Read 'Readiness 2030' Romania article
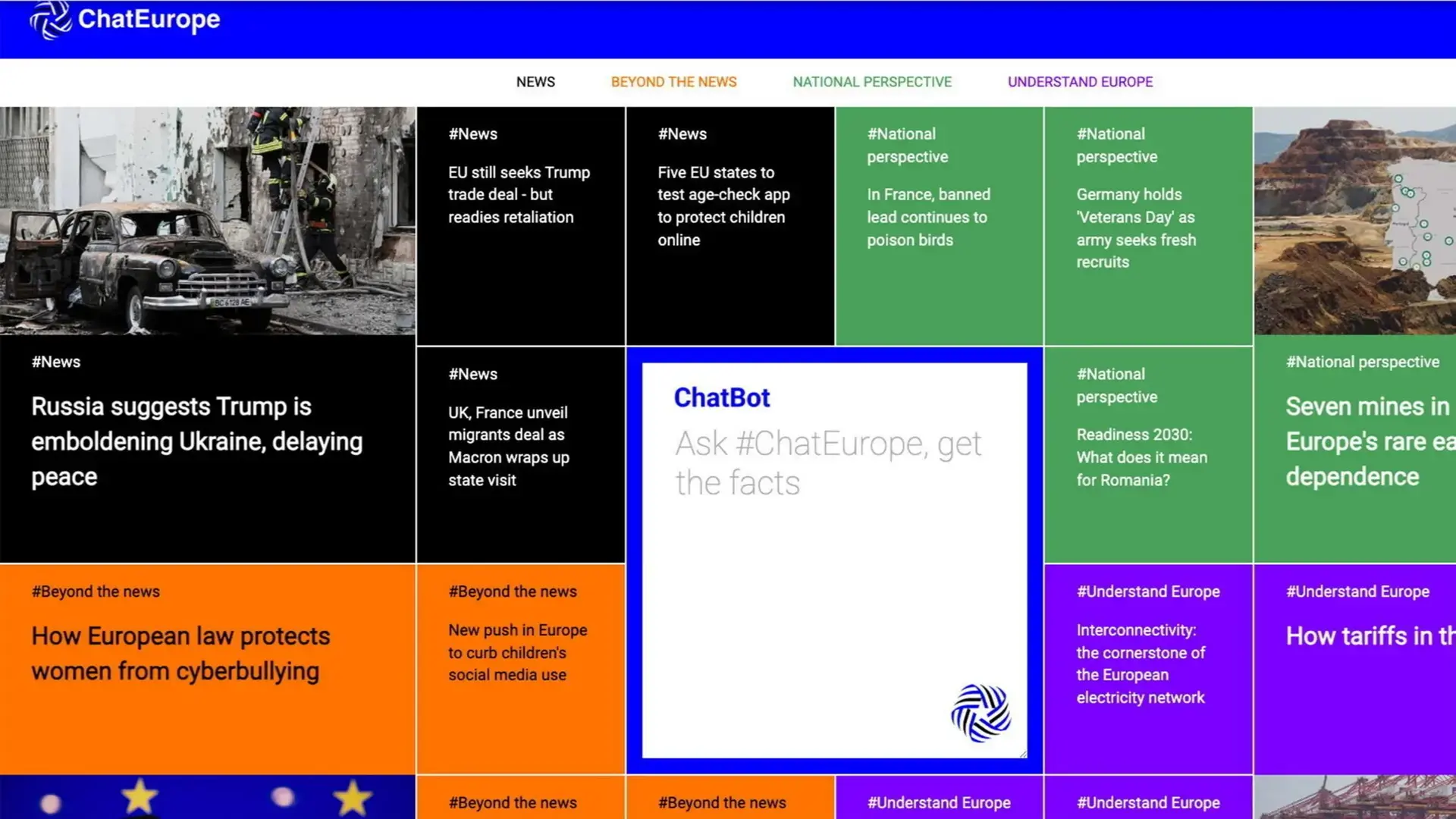1456x819 pixels. point(1141,457)
